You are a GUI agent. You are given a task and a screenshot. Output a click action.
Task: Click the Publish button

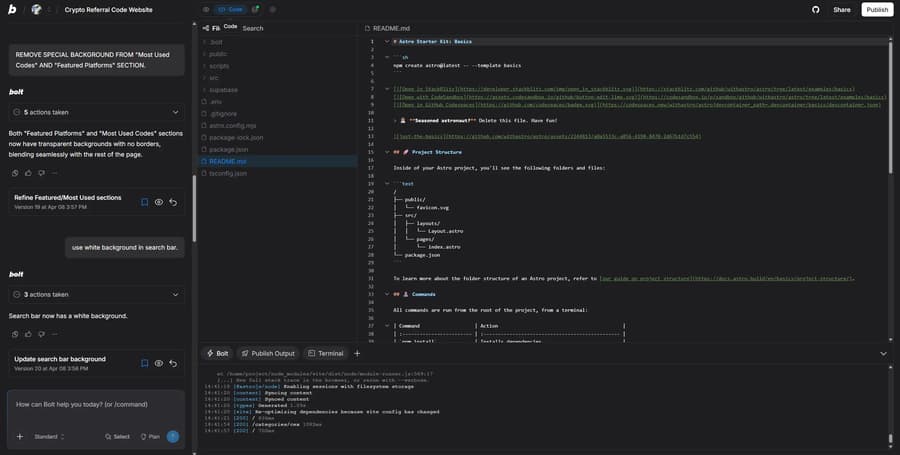pyautogui.click(x=877, y=10)
